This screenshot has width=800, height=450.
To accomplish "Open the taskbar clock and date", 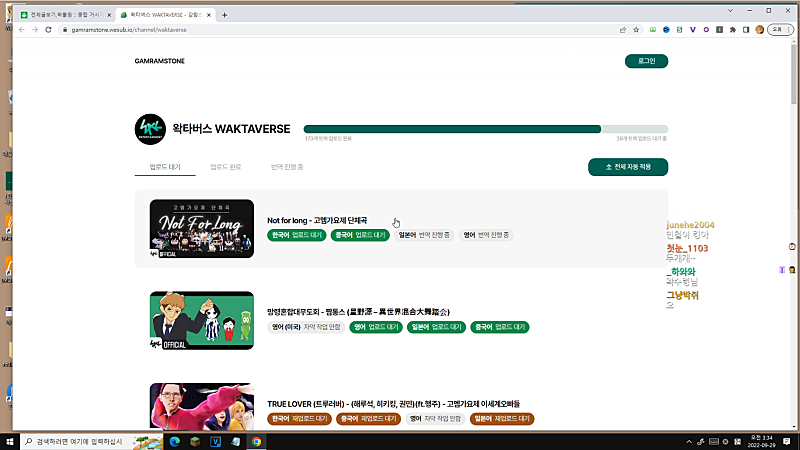I will [x=761, y=441].
